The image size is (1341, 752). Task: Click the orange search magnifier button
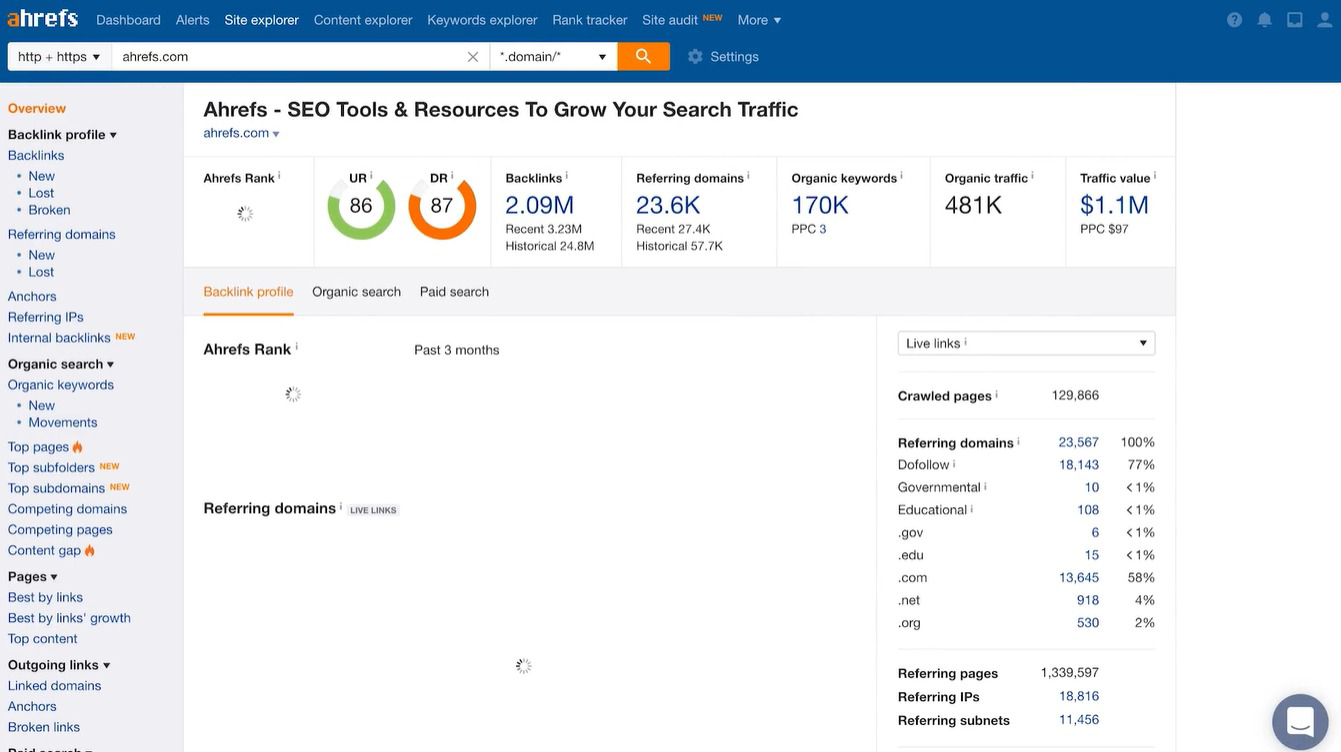point(643,57)
